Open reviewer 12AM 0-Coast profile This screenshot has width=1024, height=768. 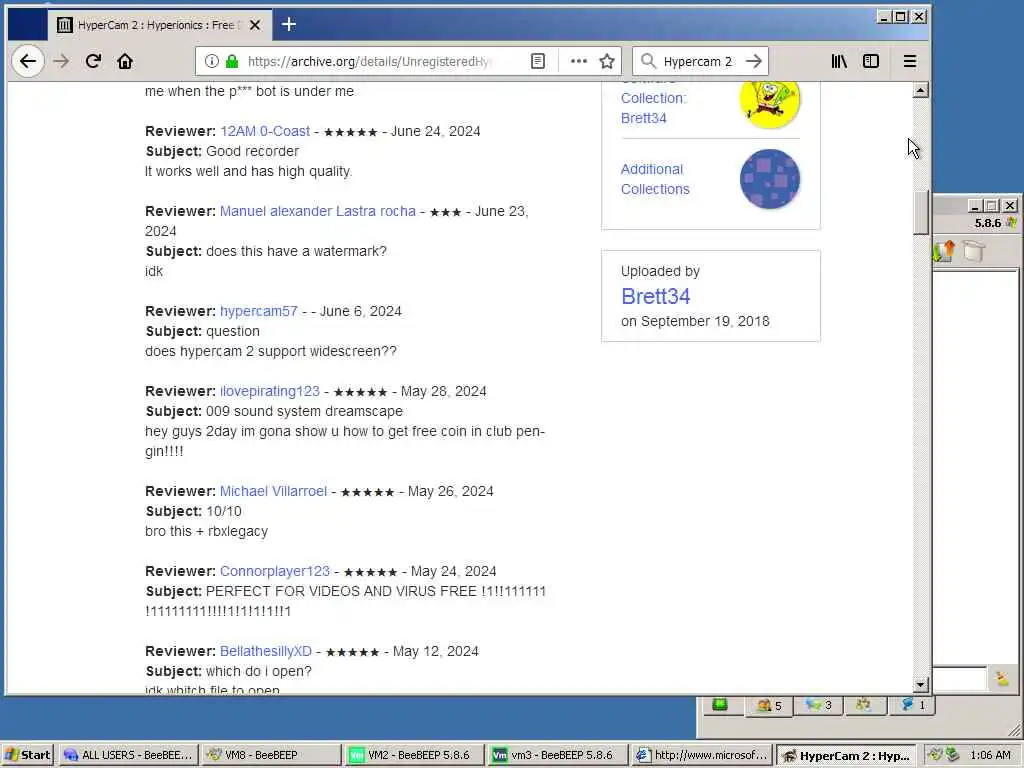pos(265,131)
